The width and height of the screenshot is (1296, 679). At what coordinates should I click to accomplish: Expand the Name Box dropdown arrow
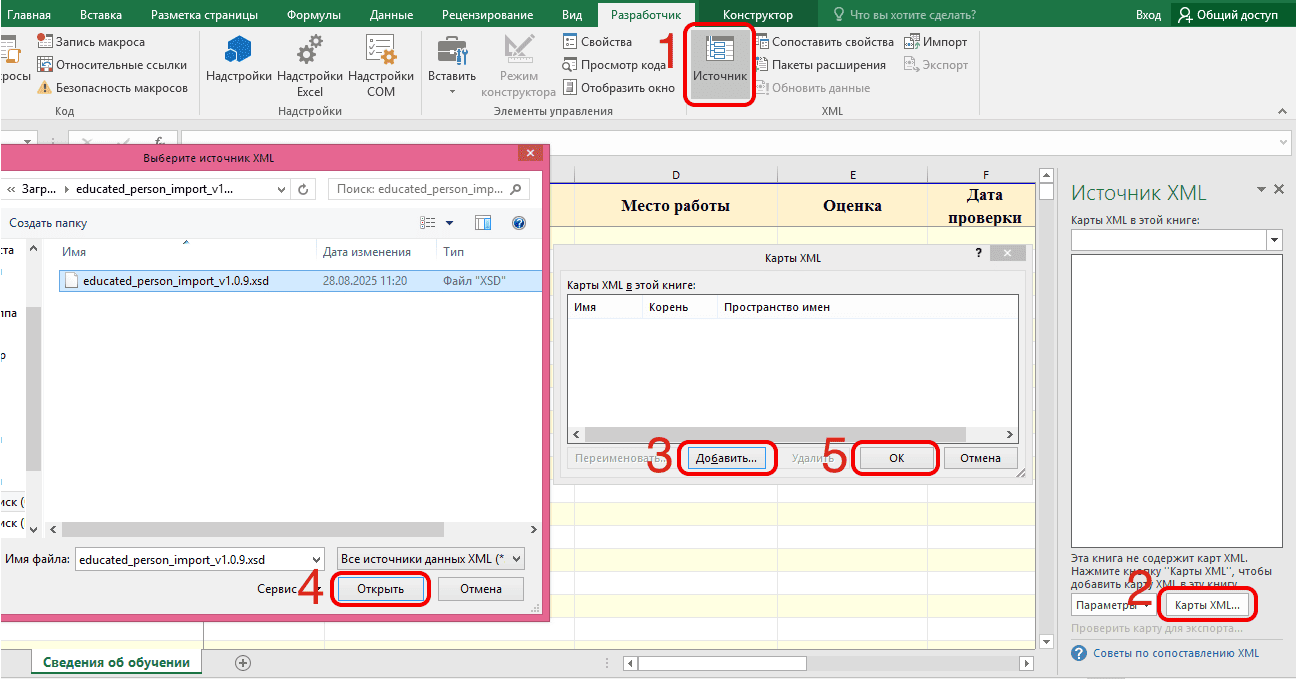[x=28, y=143]
